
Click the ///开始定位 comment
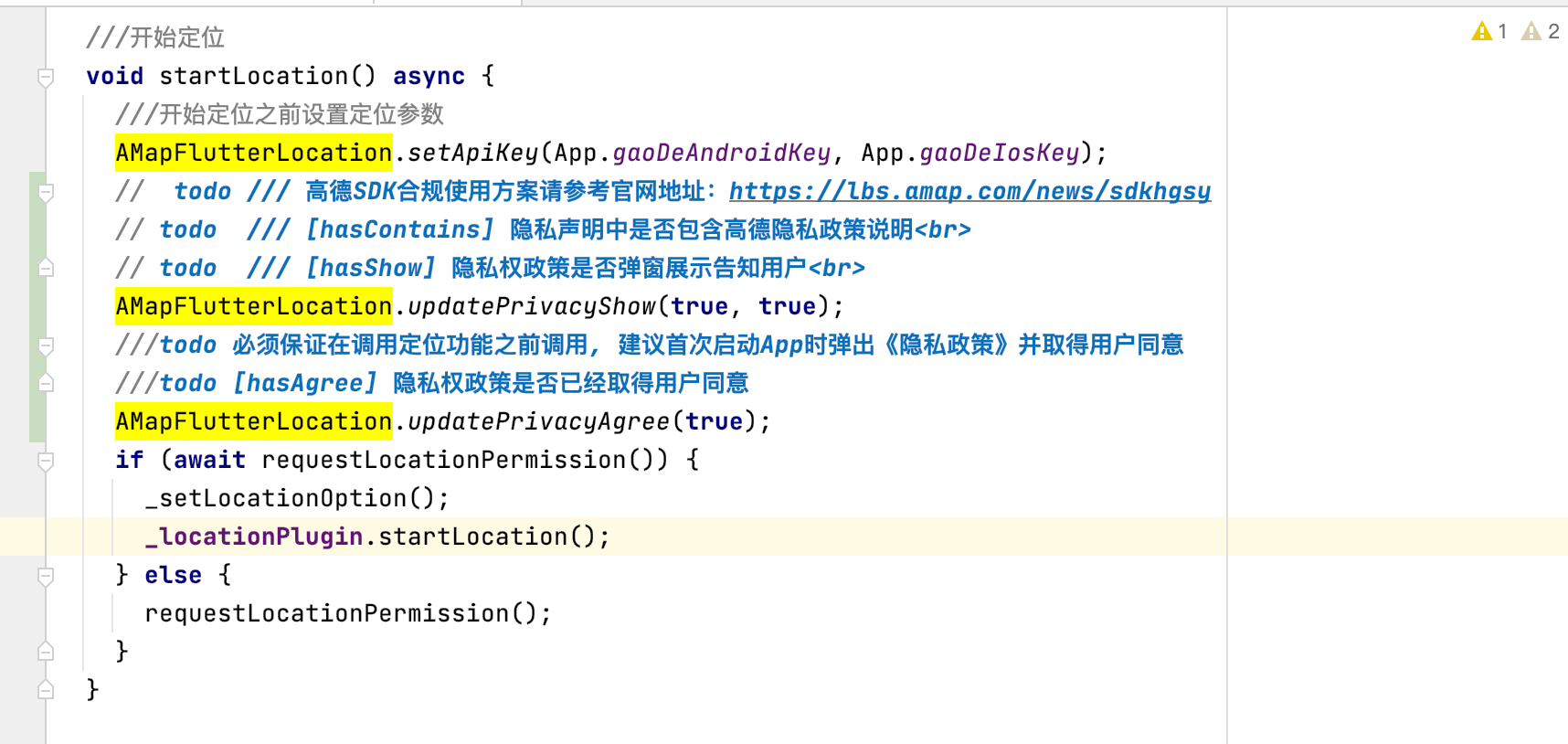[x=155, y=37]
